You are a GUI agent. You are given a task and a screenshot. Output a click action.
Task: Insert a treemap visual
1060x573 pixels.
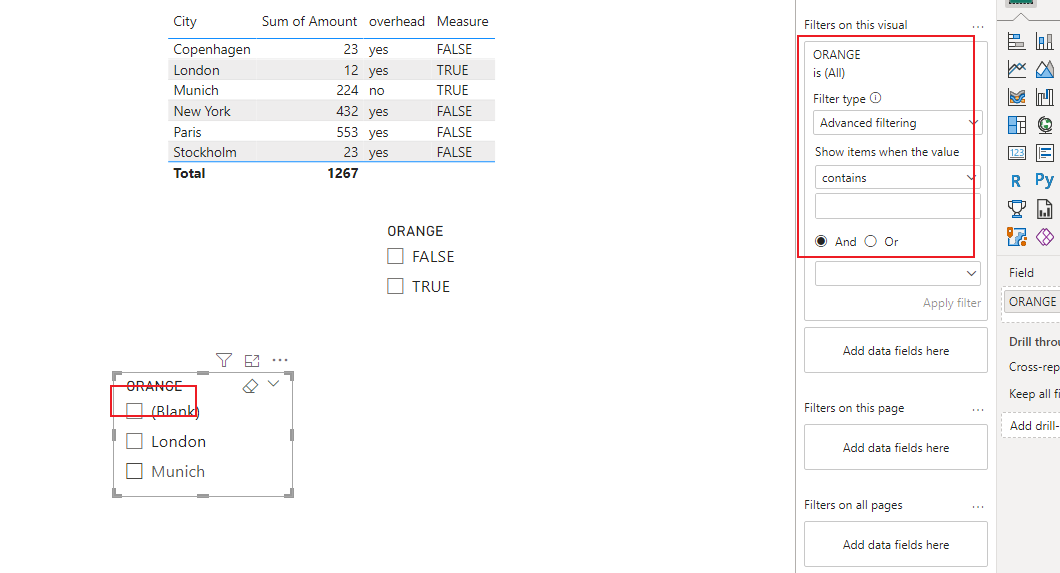point(1016,125)
